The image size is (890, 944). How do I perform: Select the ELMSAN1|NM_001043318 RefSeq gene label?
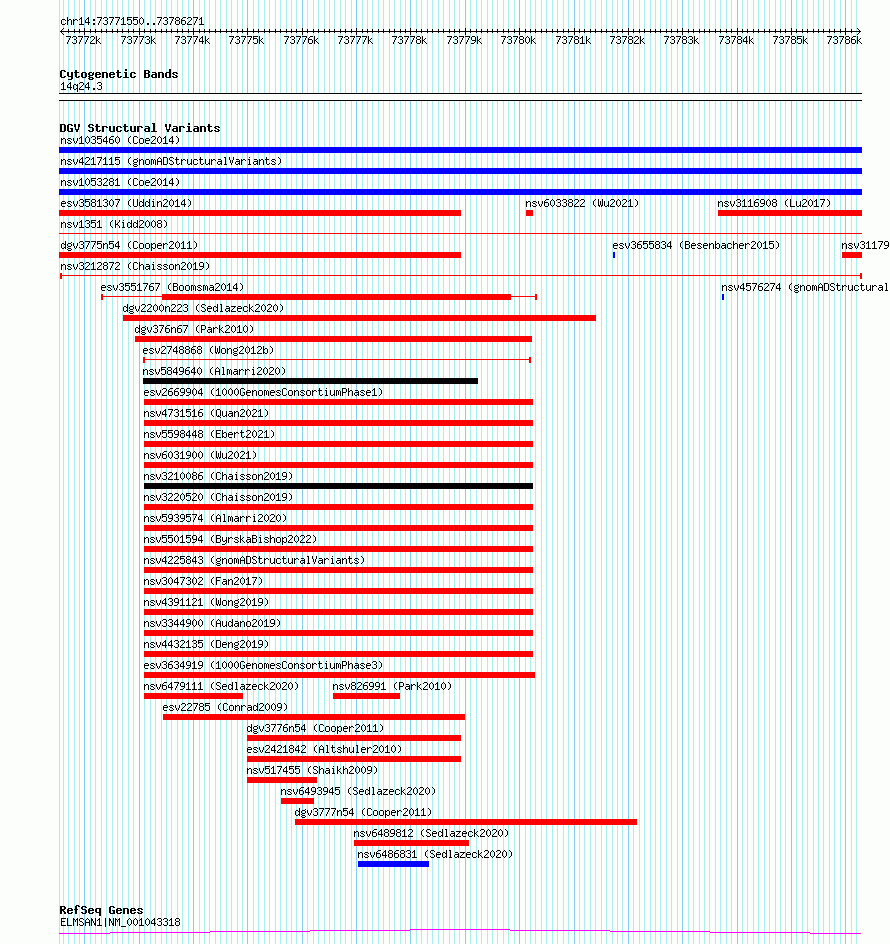tap(120, 922)
